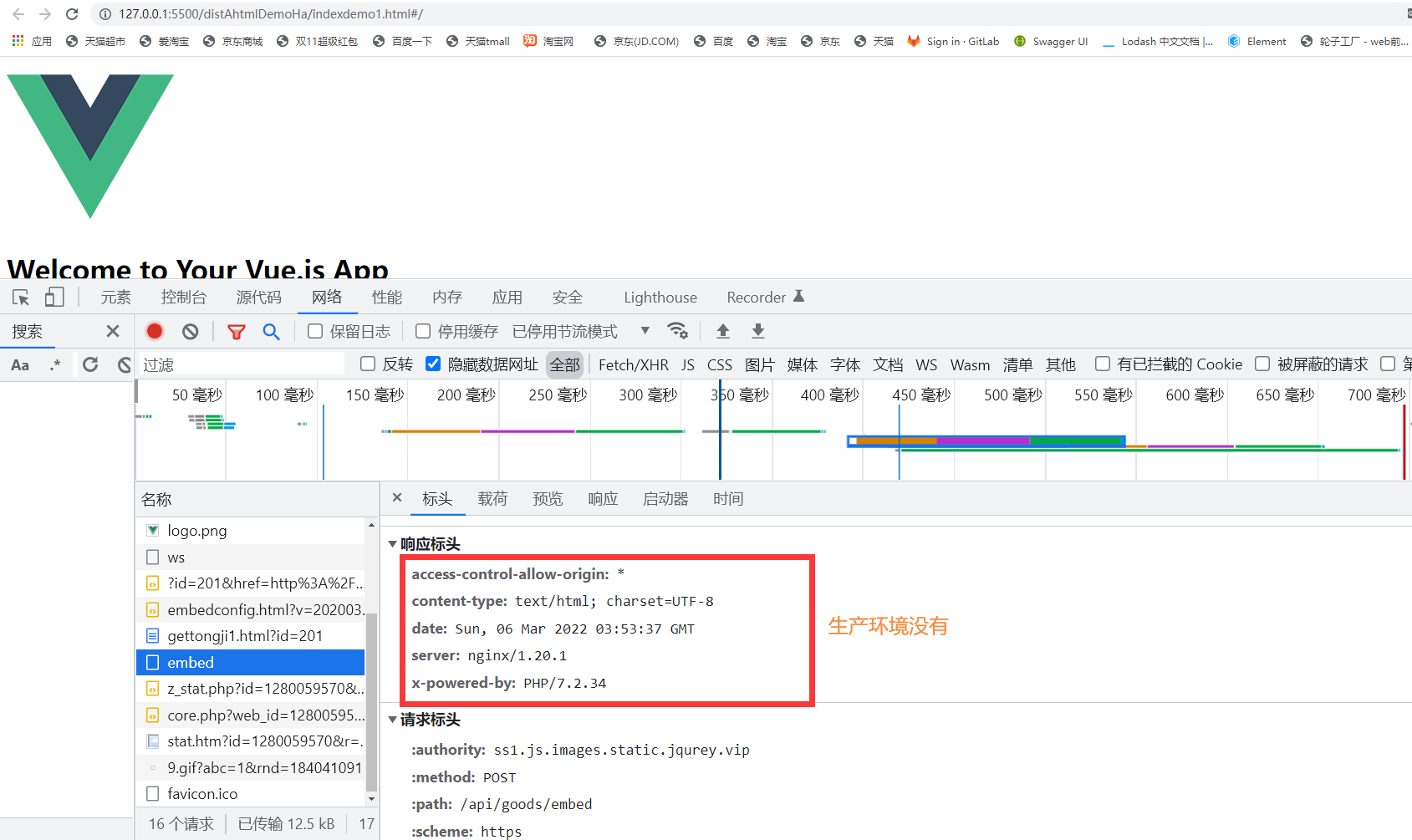Stop recording network log (red circle)
The width and height of the screenshot is (1412, 840).
point(155,331)
